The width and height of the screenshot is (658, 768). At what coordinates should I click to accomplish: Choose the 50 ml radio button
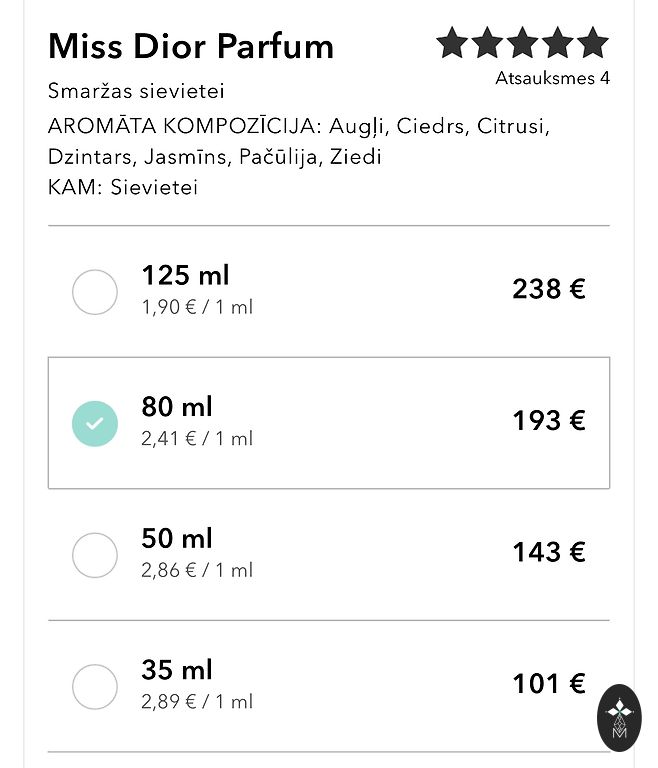(95, 555)
